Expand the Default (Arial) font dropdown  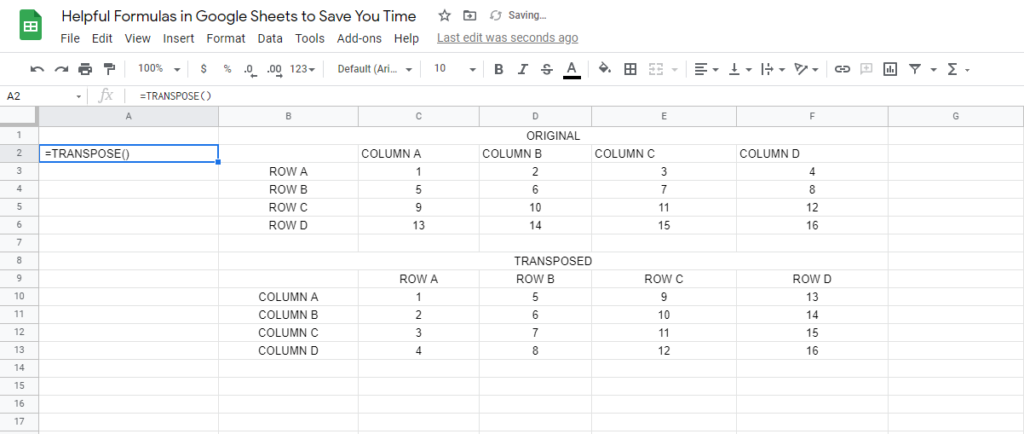(375, 69)
